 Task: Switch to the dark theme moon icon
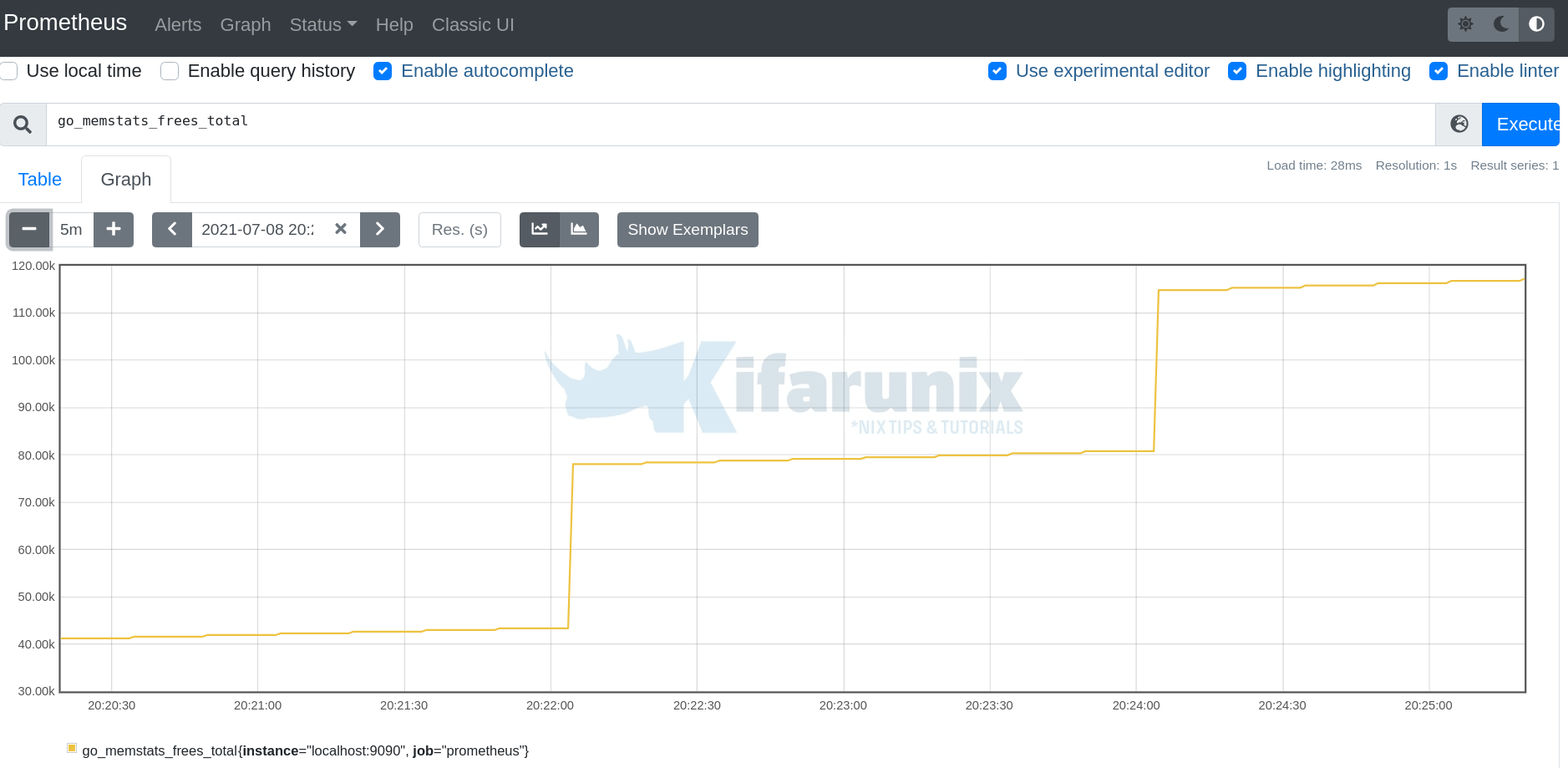point(1501,24)
